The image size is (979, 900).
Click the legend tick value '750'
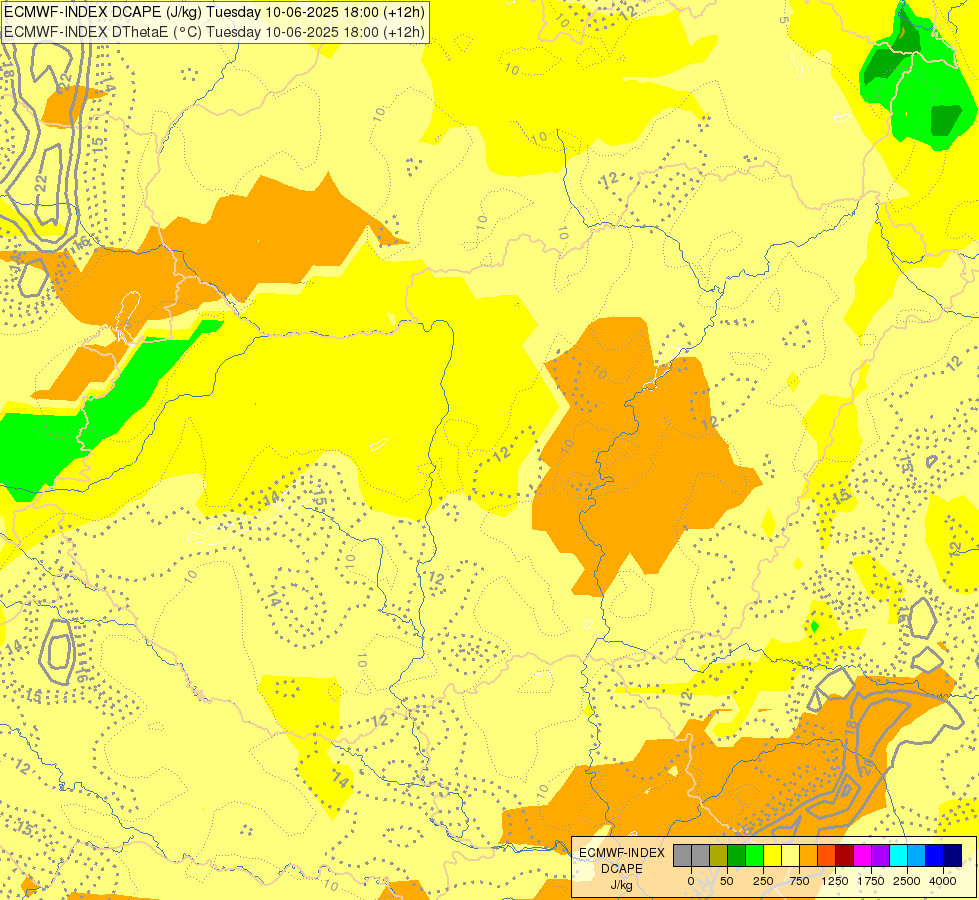pyautogui.click(x=799, y=881)
